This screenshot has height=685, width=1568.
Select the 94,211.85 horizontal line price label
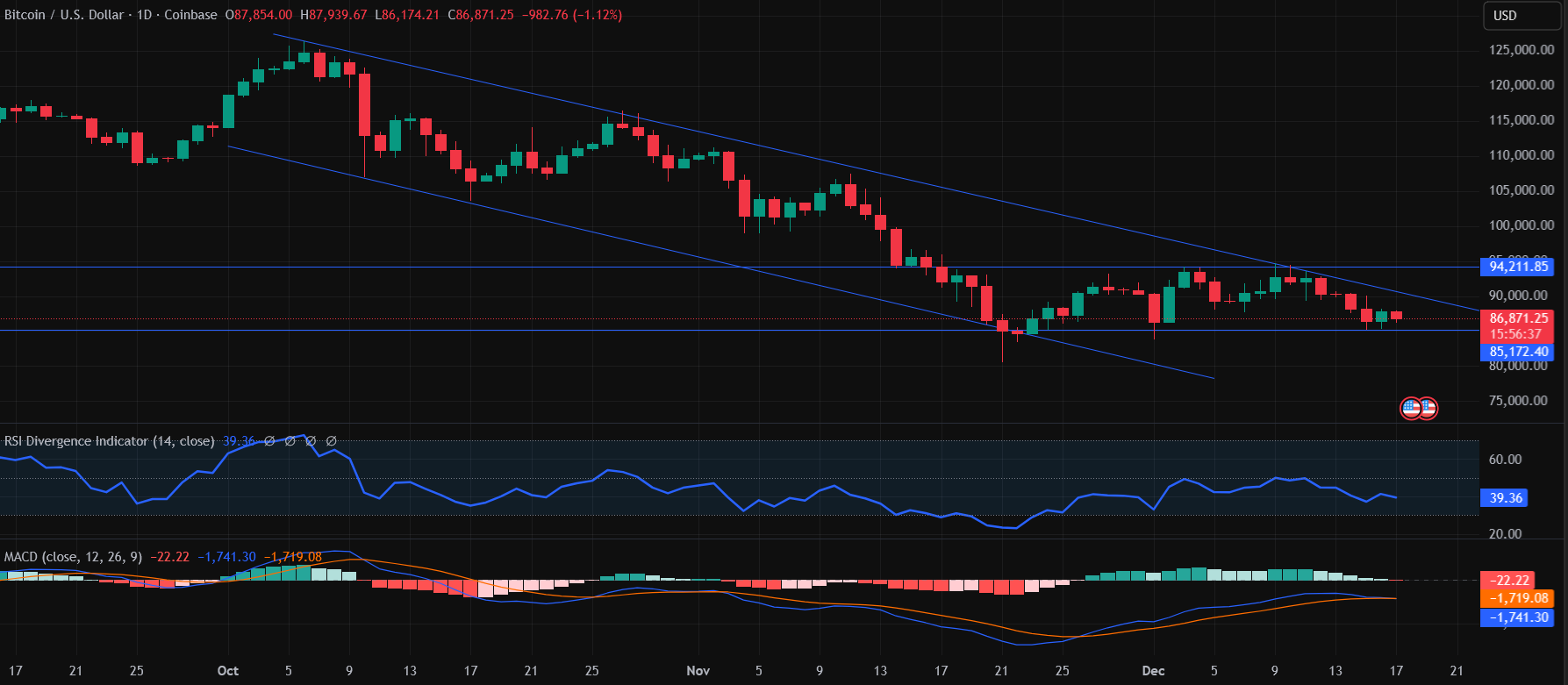pos(1516,267)
